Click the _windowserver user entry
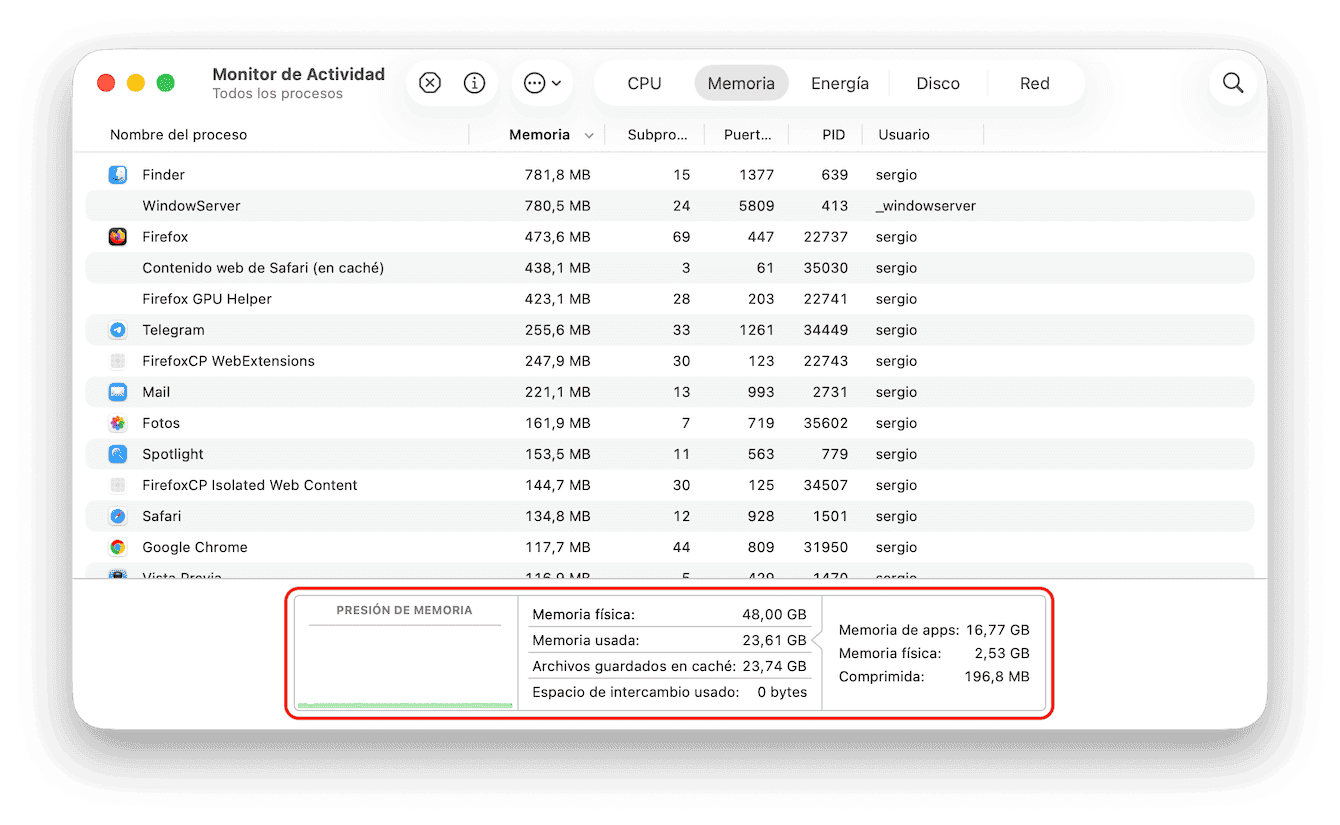This screenshot has width=1340, height=825. [x=926, y=206]
